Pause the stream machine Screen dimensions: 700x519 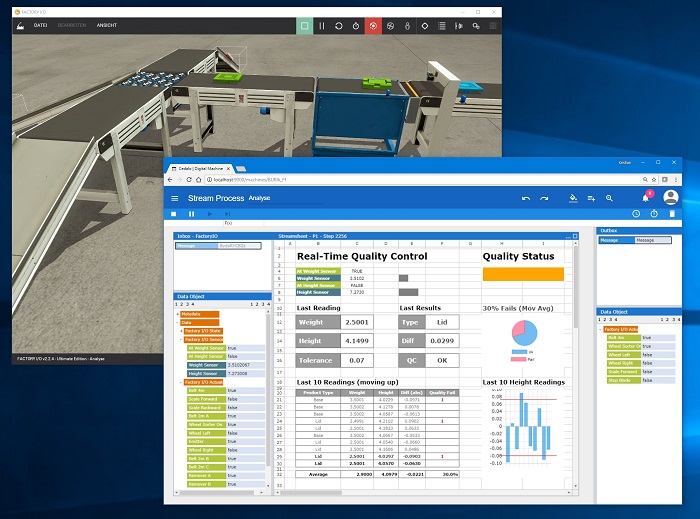[191, 214]
